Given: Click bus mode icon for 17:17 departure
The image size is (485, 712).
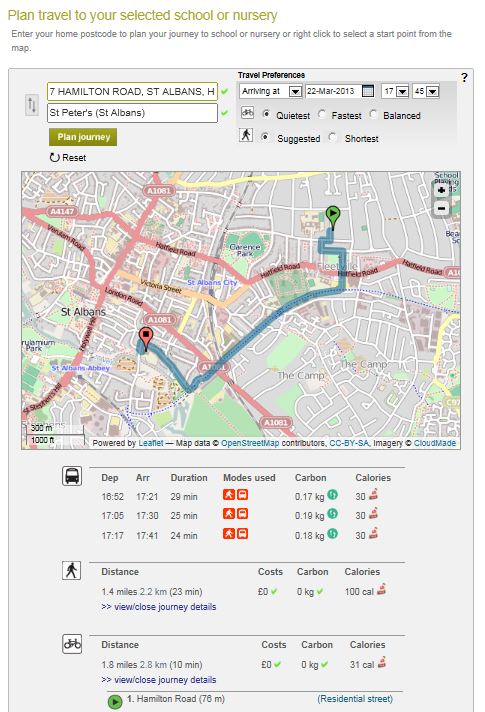Looking at the screenshot, I should [x=242, y=534].
